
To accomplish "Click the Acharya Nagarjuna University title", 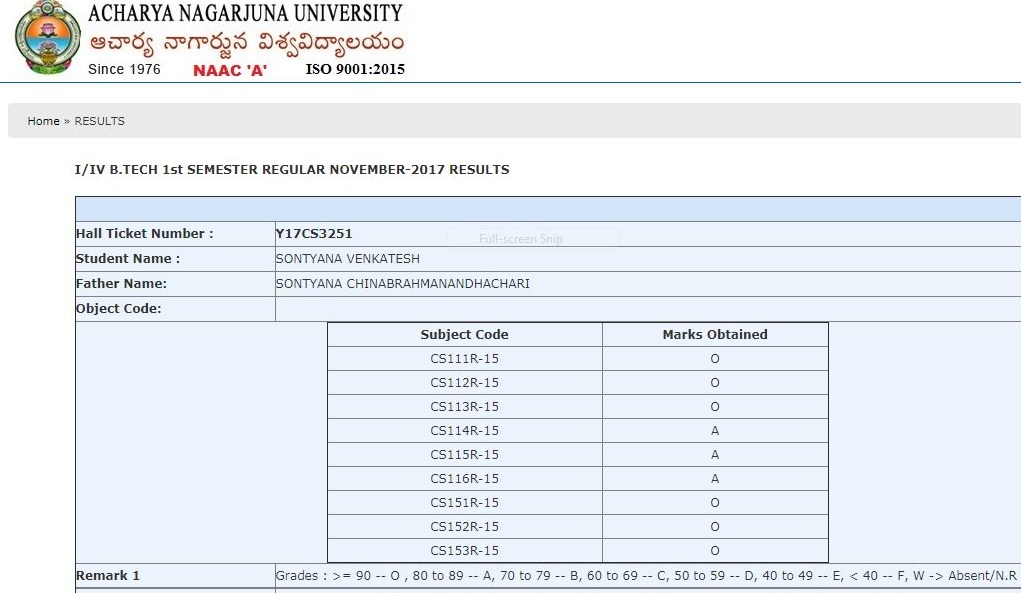I will coord(245,14).
